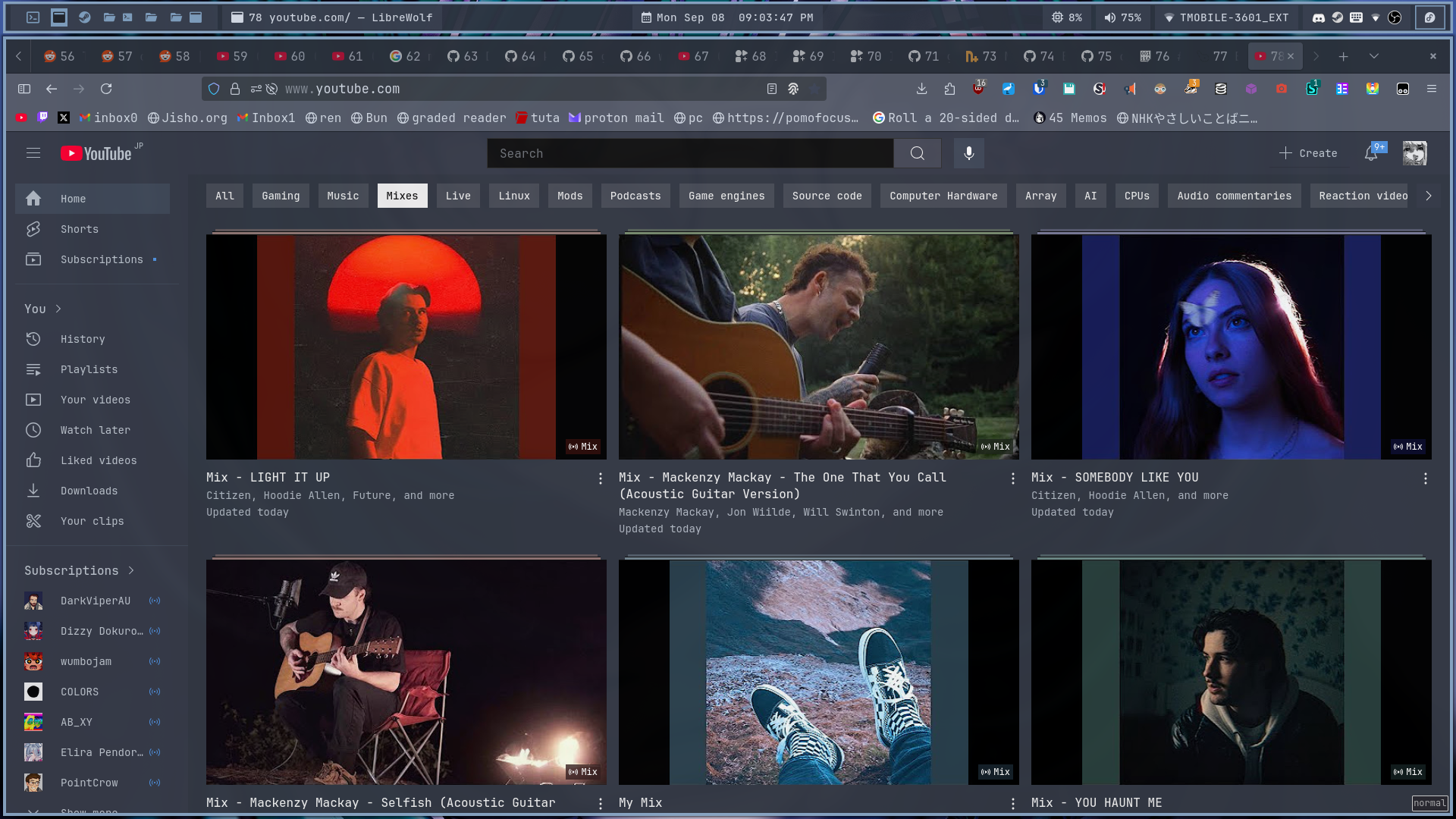Toggle the browser sidebar button
The height and width of the screenshot is (819, 1456).
click(24, 89)
